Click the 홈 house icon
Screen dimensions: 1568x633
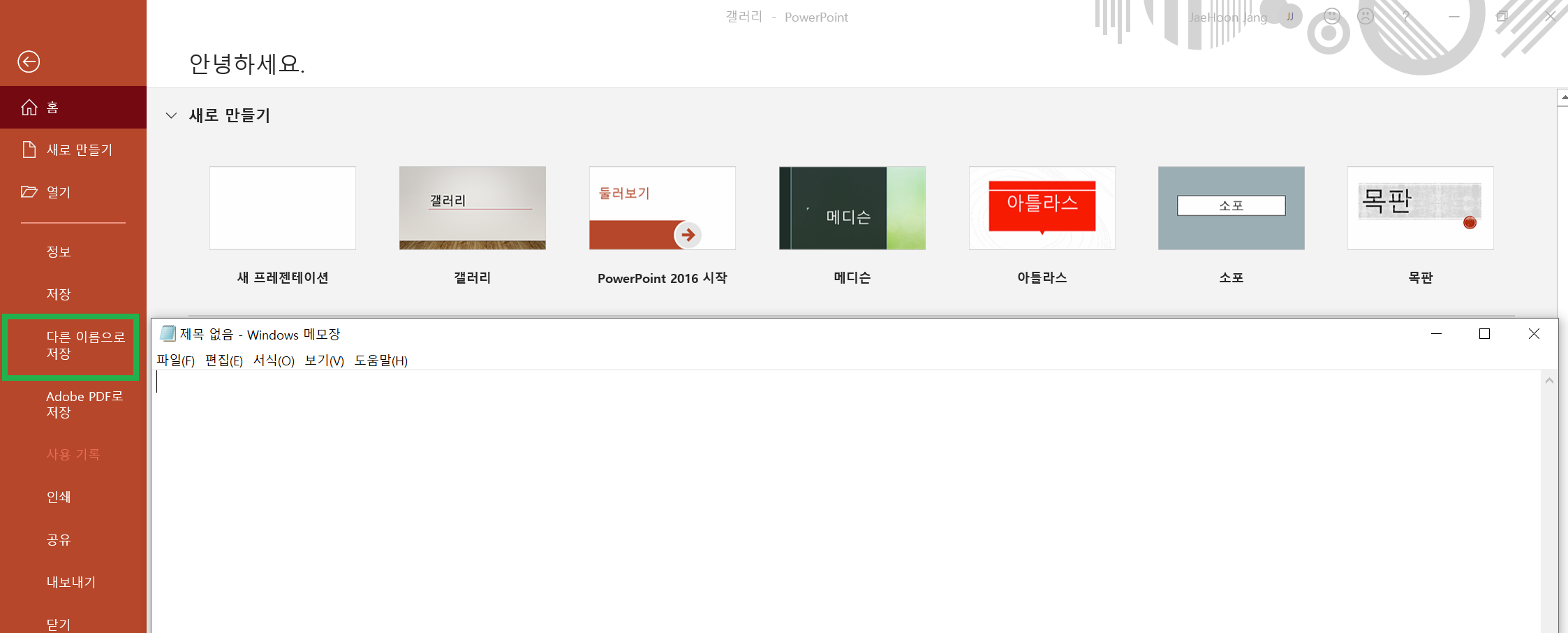coord(29,108)
